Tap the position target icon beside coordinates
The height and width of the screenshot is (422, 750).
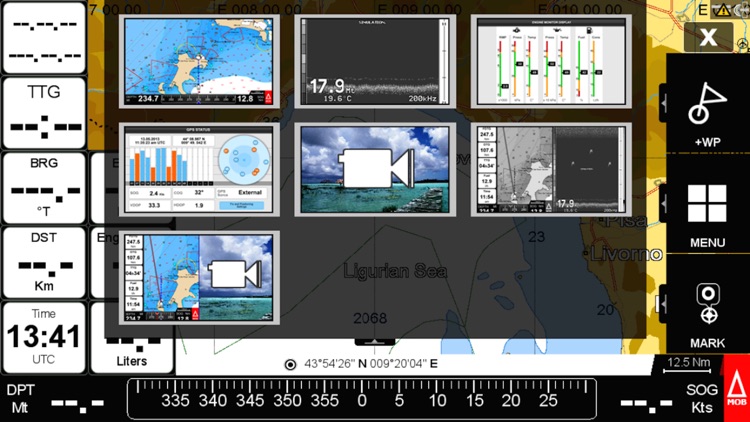click(x=290, y=365)
